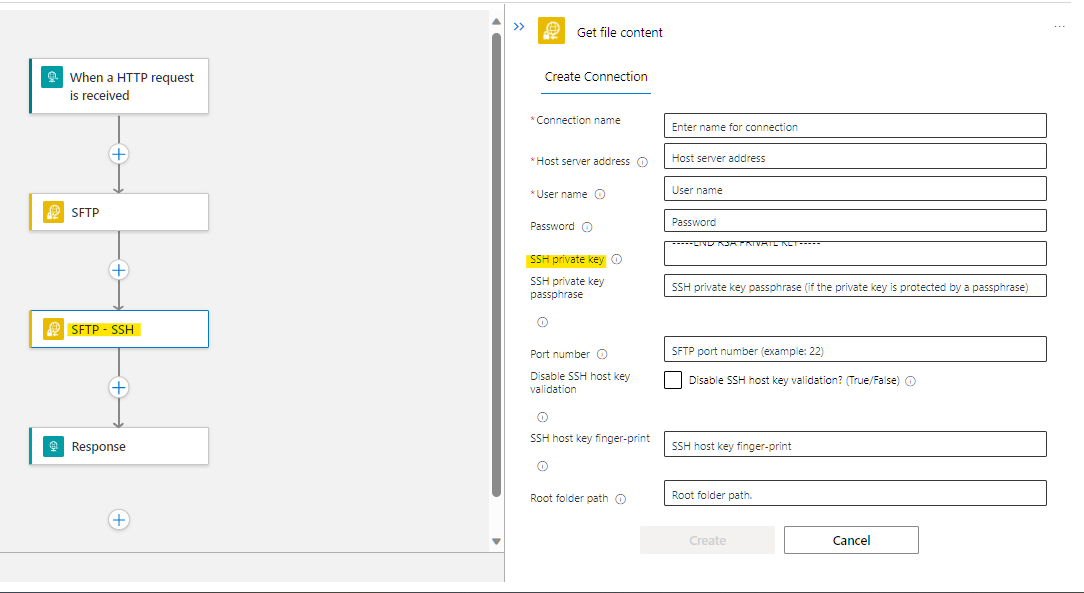Select the Response action icon
The height and width of the screenshot is (593, 1084).
(51, 446)
